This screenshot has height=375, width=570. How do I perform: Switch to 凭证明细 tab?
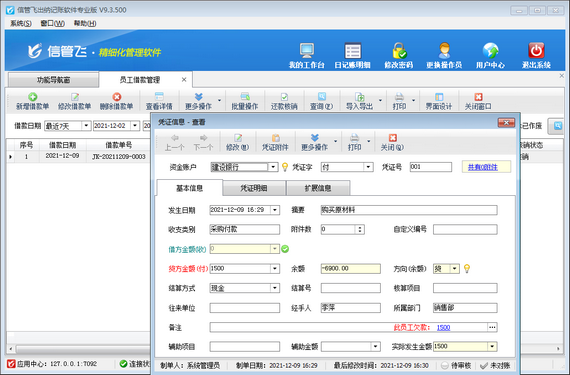click(254, 188)
